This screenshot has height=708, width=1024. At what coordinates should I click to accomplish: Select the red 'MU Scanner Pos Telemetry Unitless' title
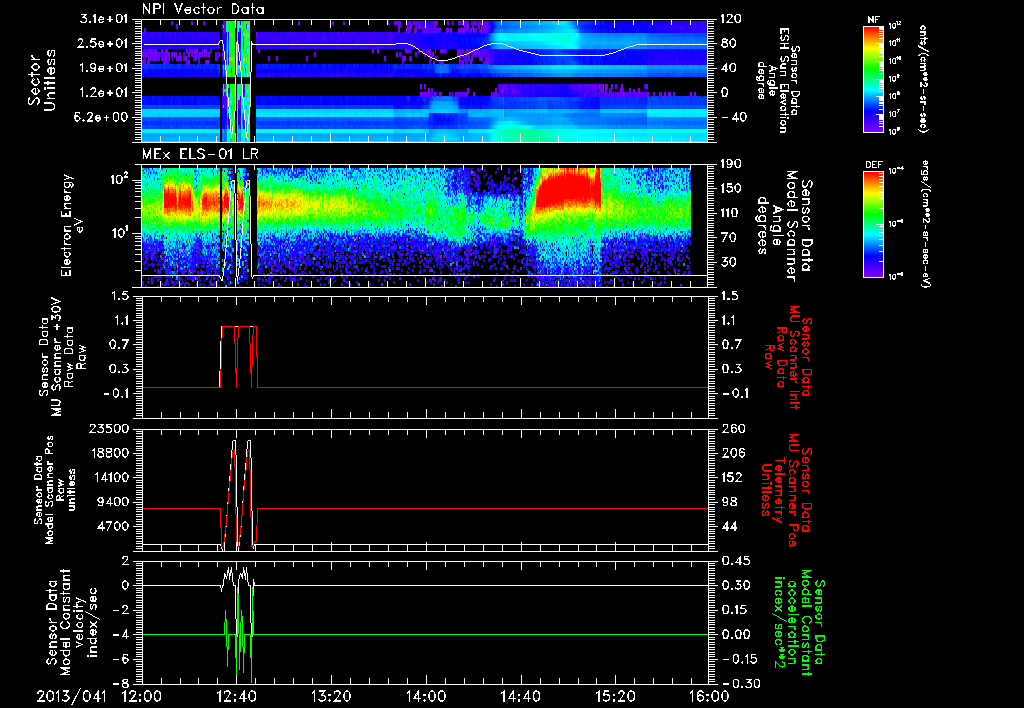(x=787, y=489)
